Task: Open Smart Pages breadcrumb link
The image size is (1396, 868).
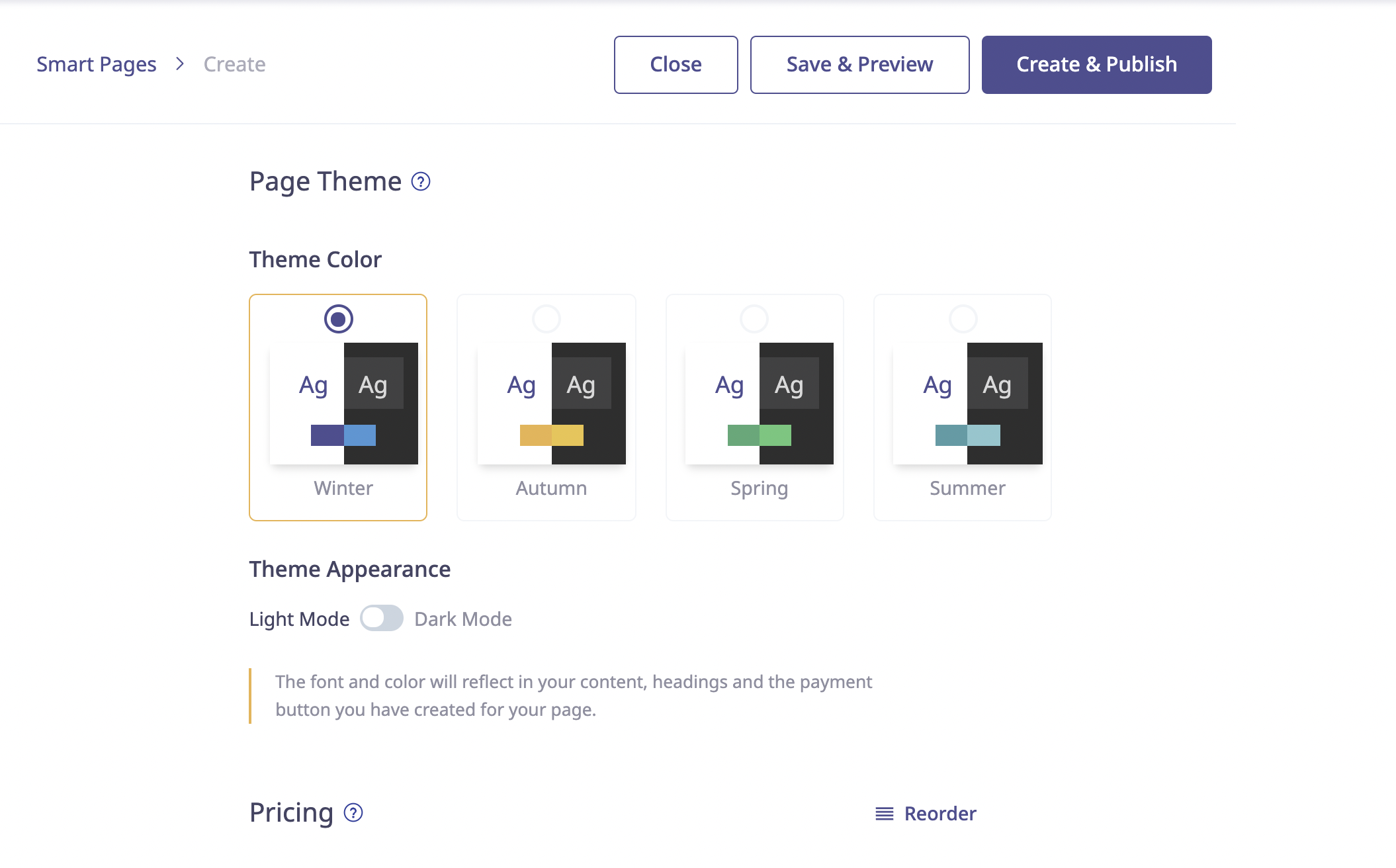Action: pyautogui.click(x=97, y=64)
